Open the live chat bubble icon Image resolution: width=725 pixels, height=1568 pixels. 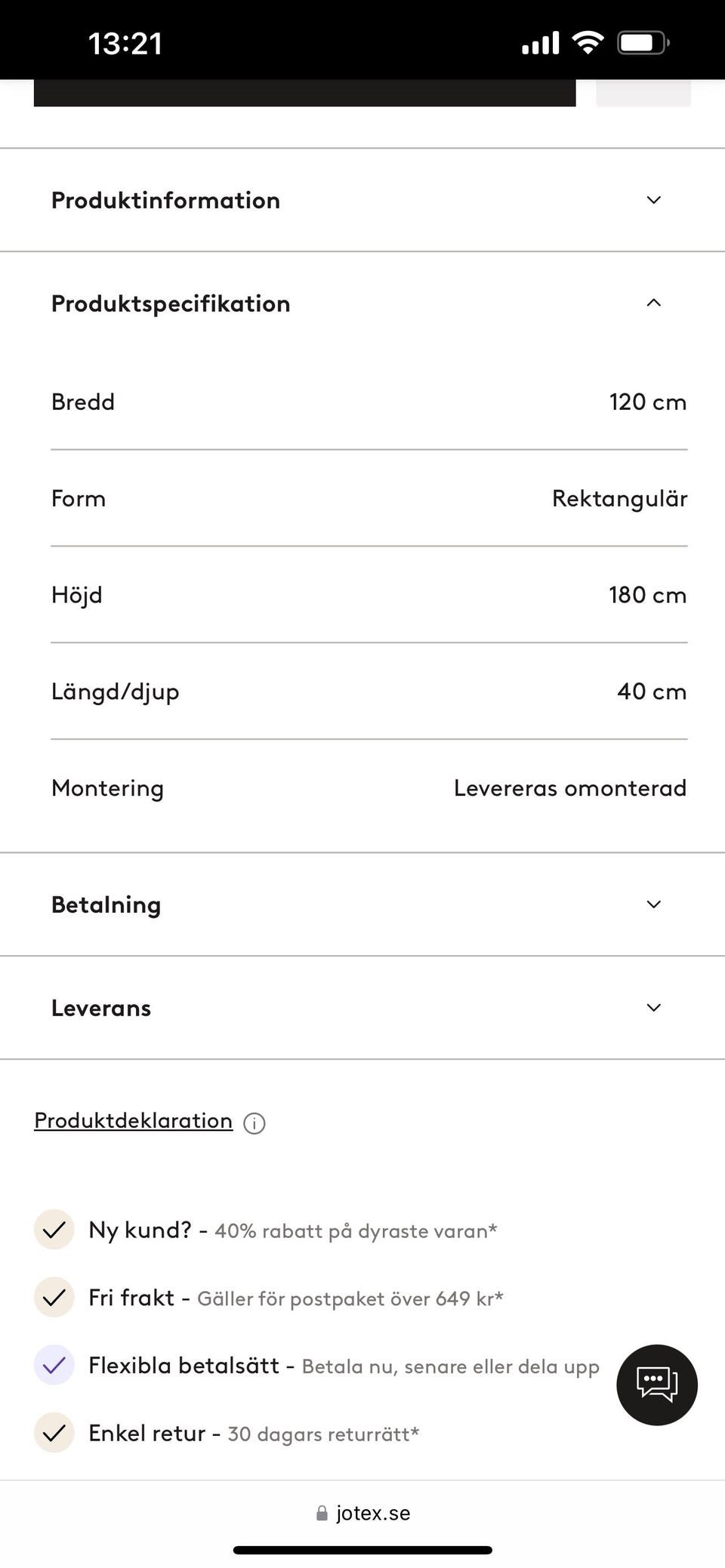656,1385
